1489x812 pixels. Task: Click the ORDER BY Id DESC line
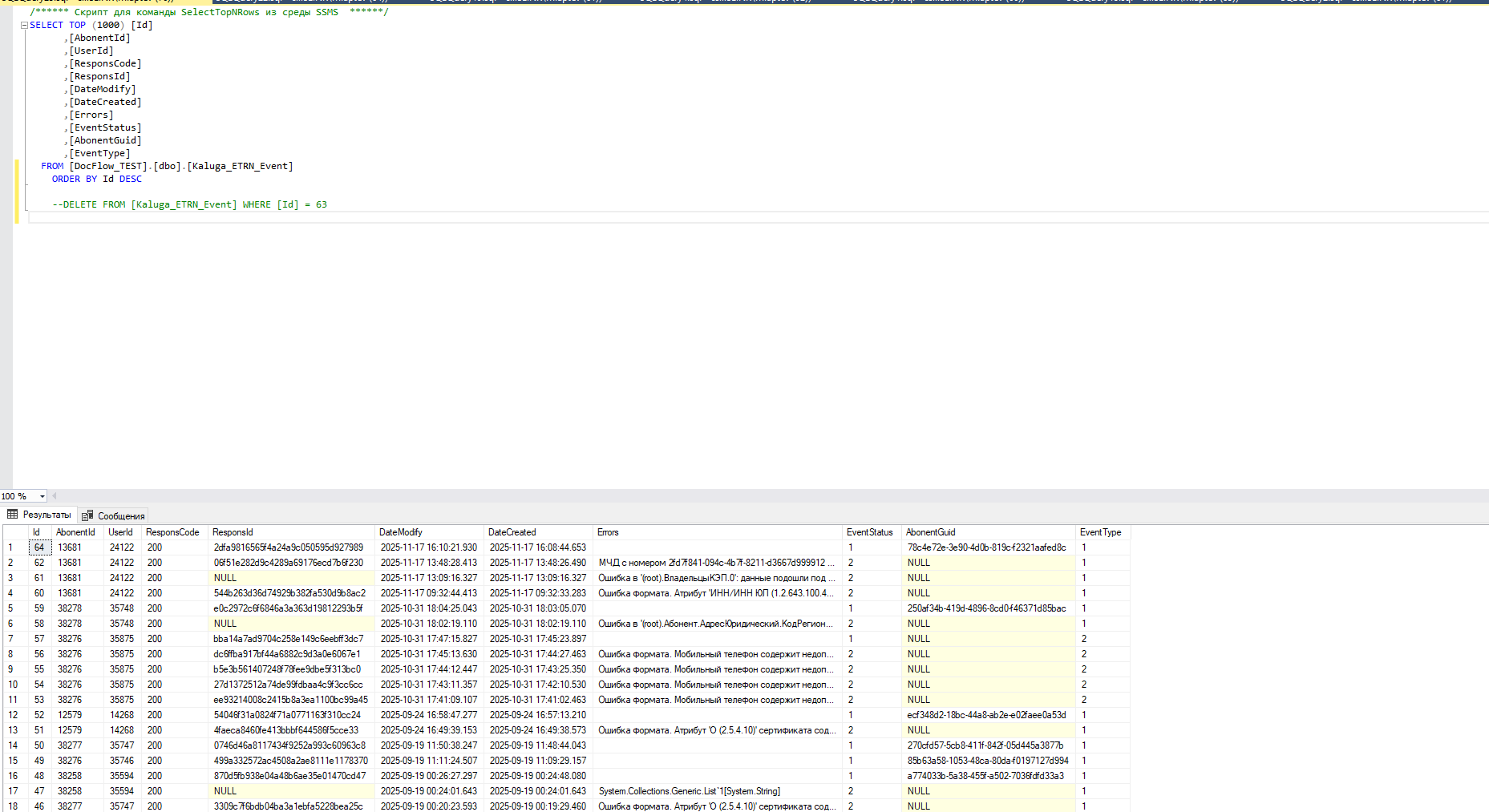point(97,180)
